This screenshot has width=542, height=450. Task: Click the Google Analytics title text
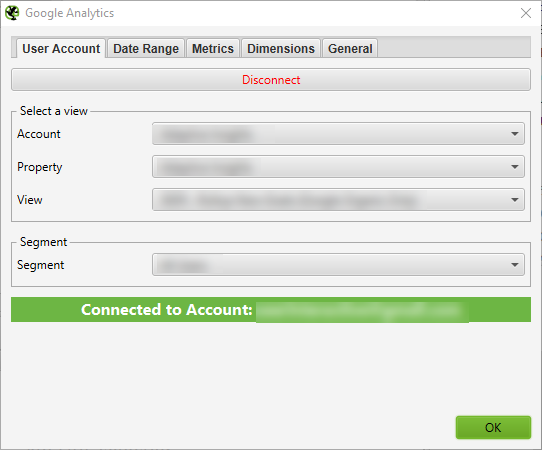(69, 13)
